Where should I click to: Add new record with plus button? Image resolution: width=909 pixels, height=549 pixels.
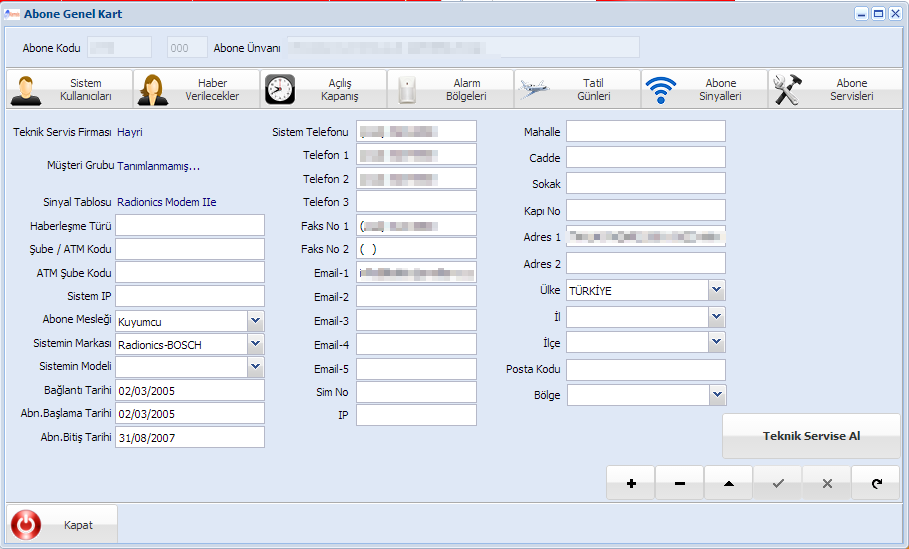[x=631, y=483]
